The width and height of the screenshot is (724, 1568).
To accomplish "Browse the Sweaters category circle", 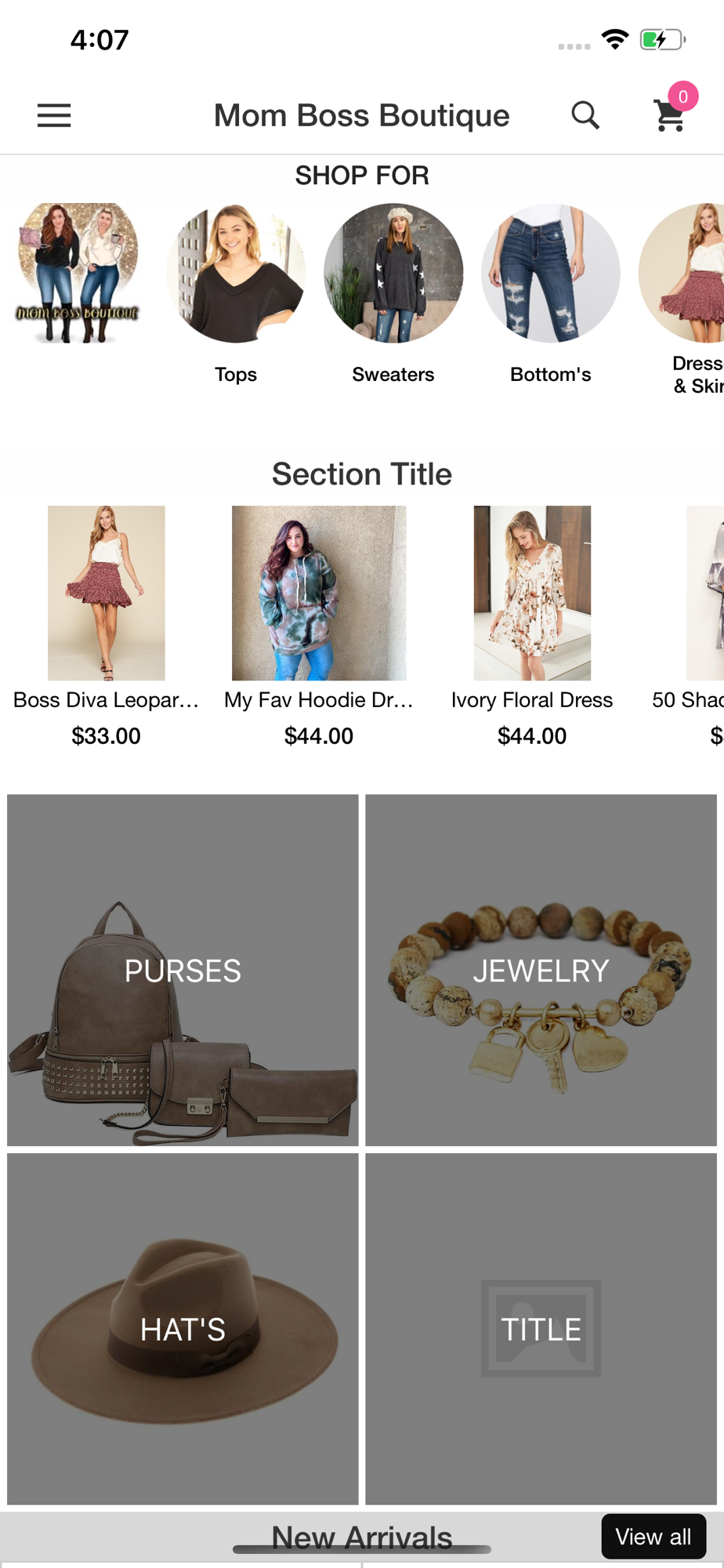I will pos(393,273).
